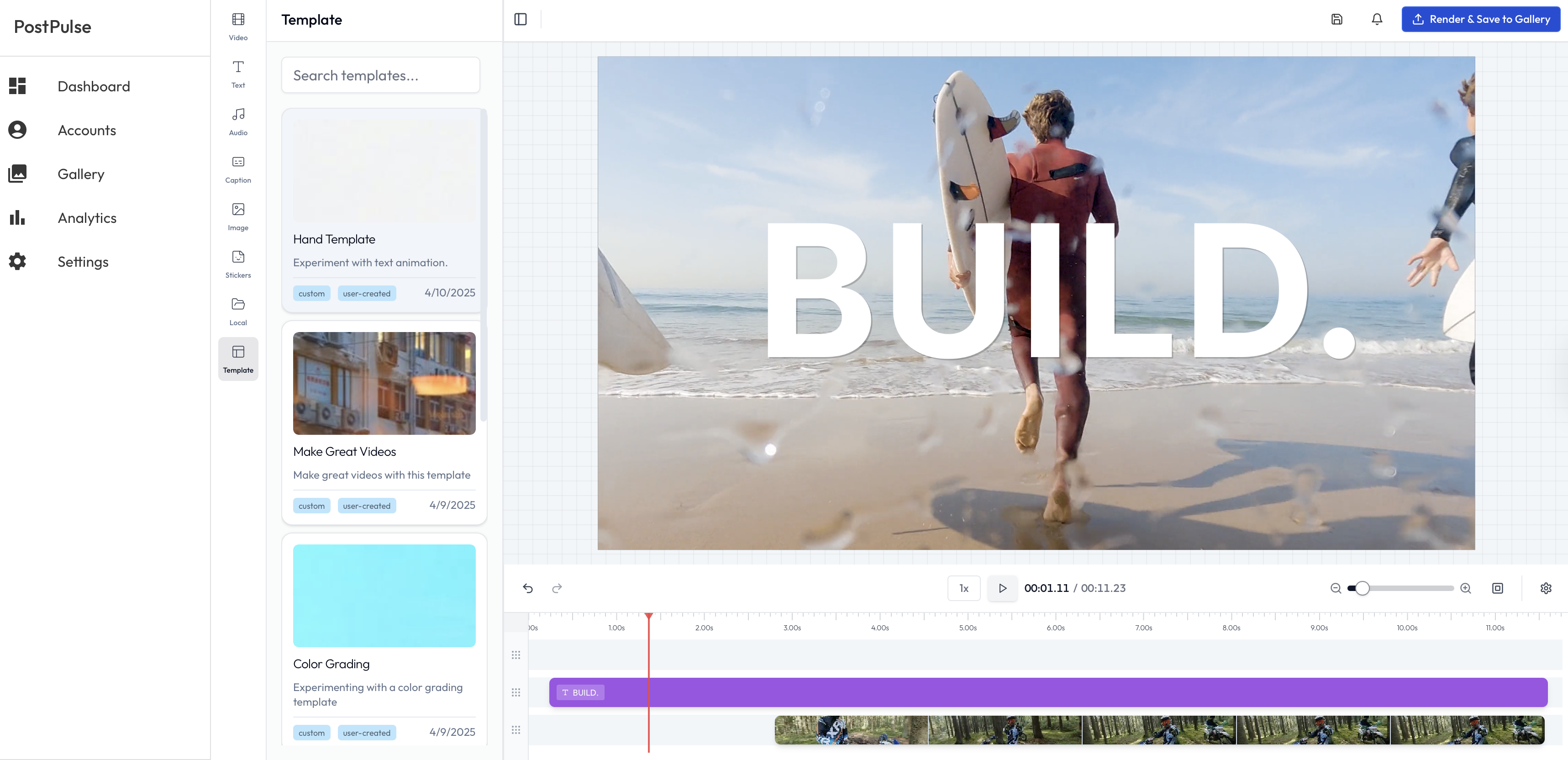1568x760 pixels.
Task: Click the BUILD. track drag handle
Action: [516, 692]
